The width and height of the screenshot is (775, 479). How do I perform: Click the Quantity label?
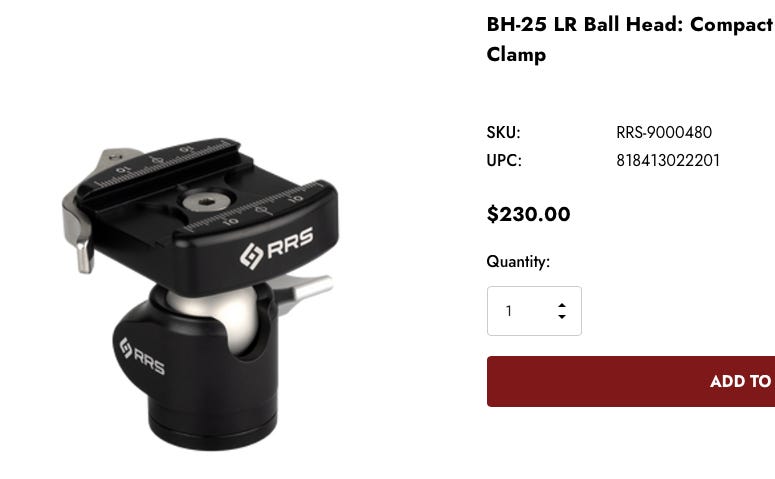[x=518, y=261]
